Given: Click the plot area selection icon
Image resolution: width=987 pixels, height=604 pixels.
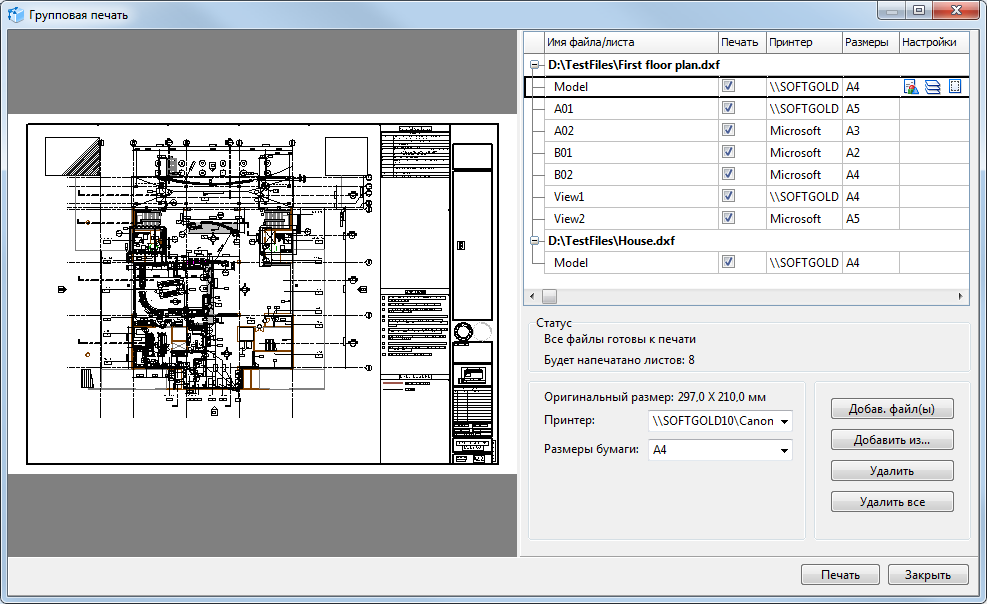Looking at the screenshot, I should click(x=954, y=87).
